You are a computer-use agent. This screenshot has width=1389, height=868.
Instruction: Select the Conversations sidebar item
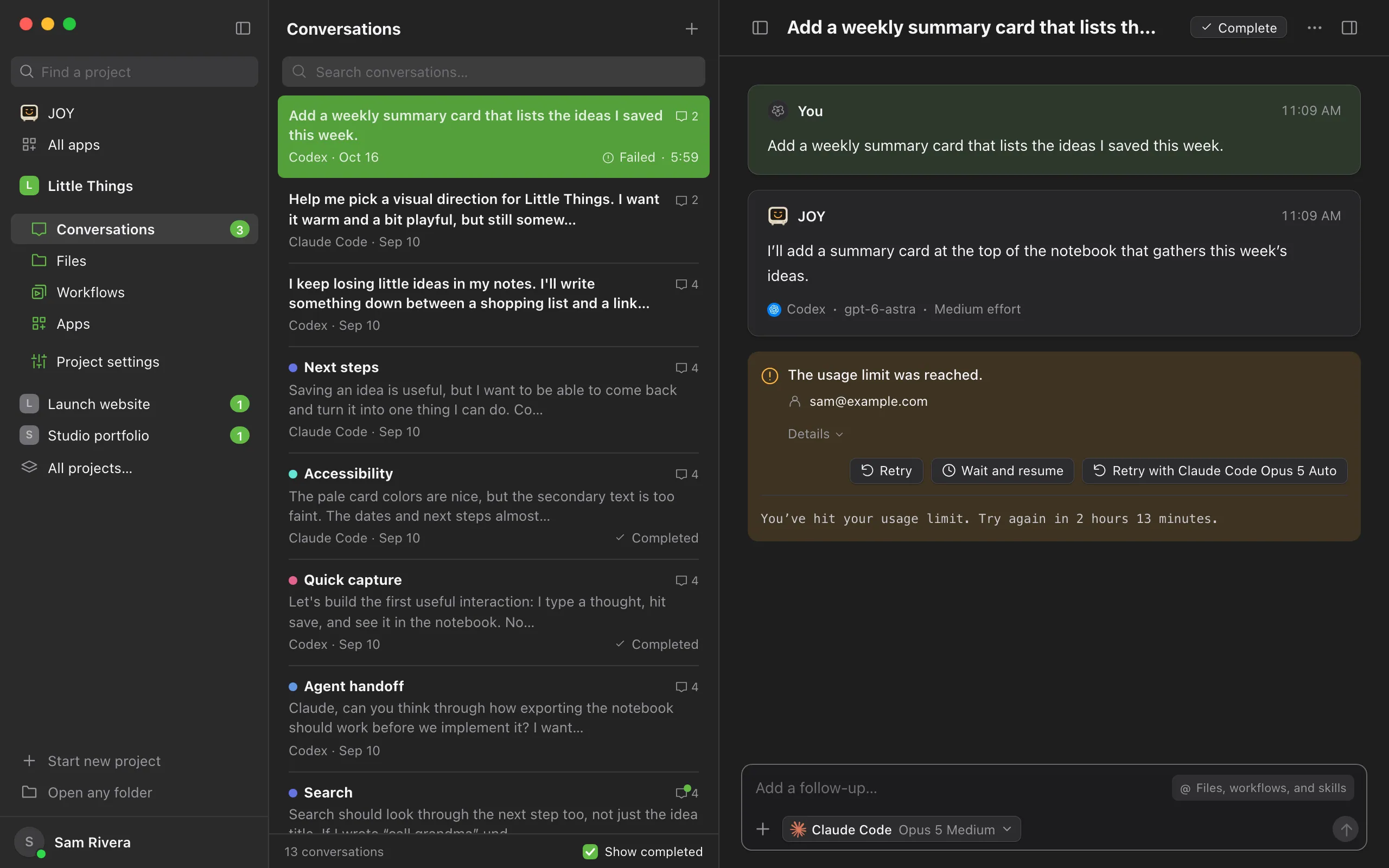135,229
